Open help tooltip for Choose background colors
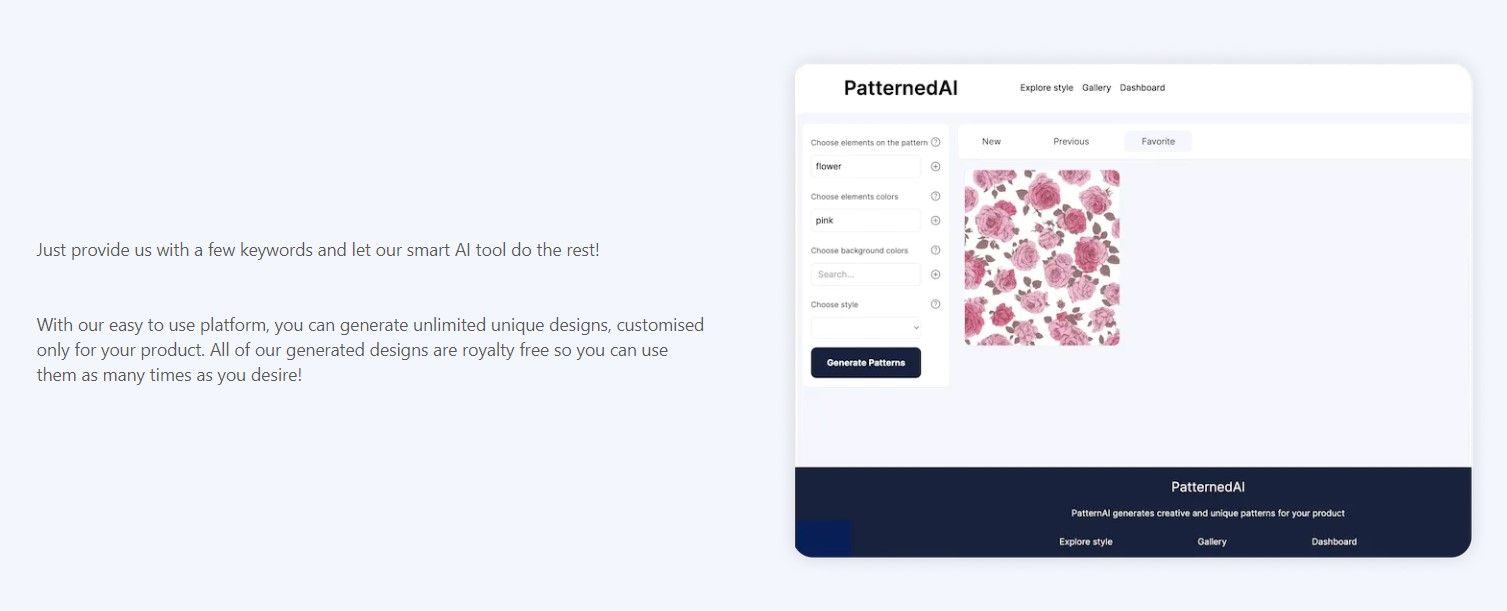The width and height of the screenshot is (1507, 611). click(936, 250)
